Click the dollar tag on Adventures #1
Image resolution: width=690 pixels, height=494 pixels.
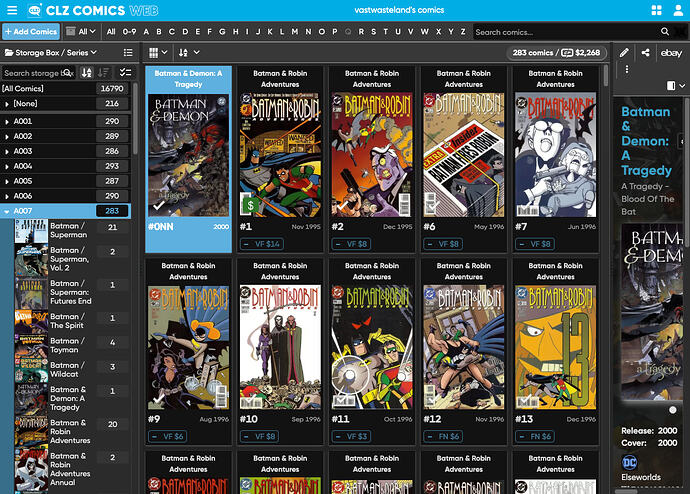[250, 205]
